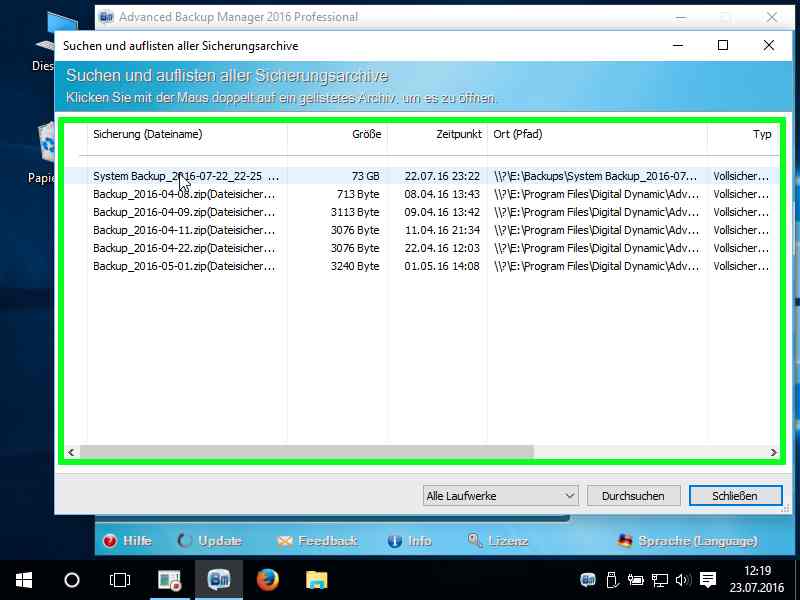800x600 pixels.
Task: Show the Info dialog
Action: tap(409, 541)
